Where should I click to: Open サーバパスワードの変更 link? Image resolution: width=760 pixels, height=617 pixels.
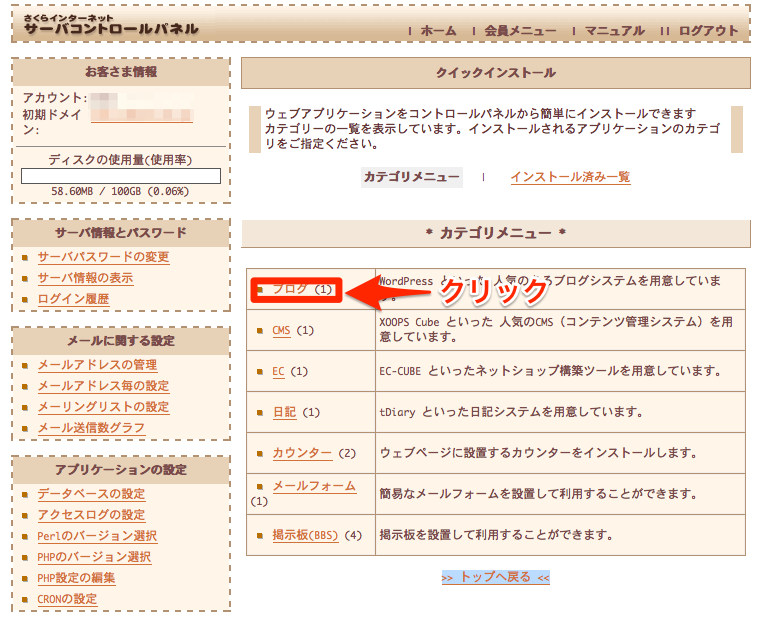tap(103, 257)
